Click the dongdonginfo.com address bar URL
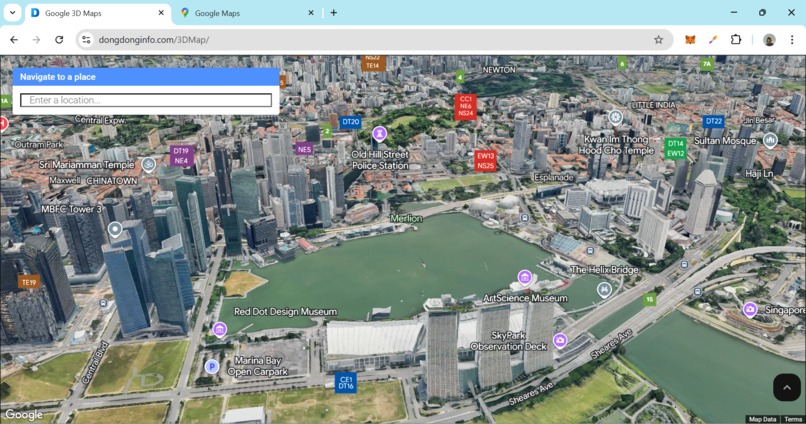Viewport: 806px width, 424px height. click(x=154, y=40)
